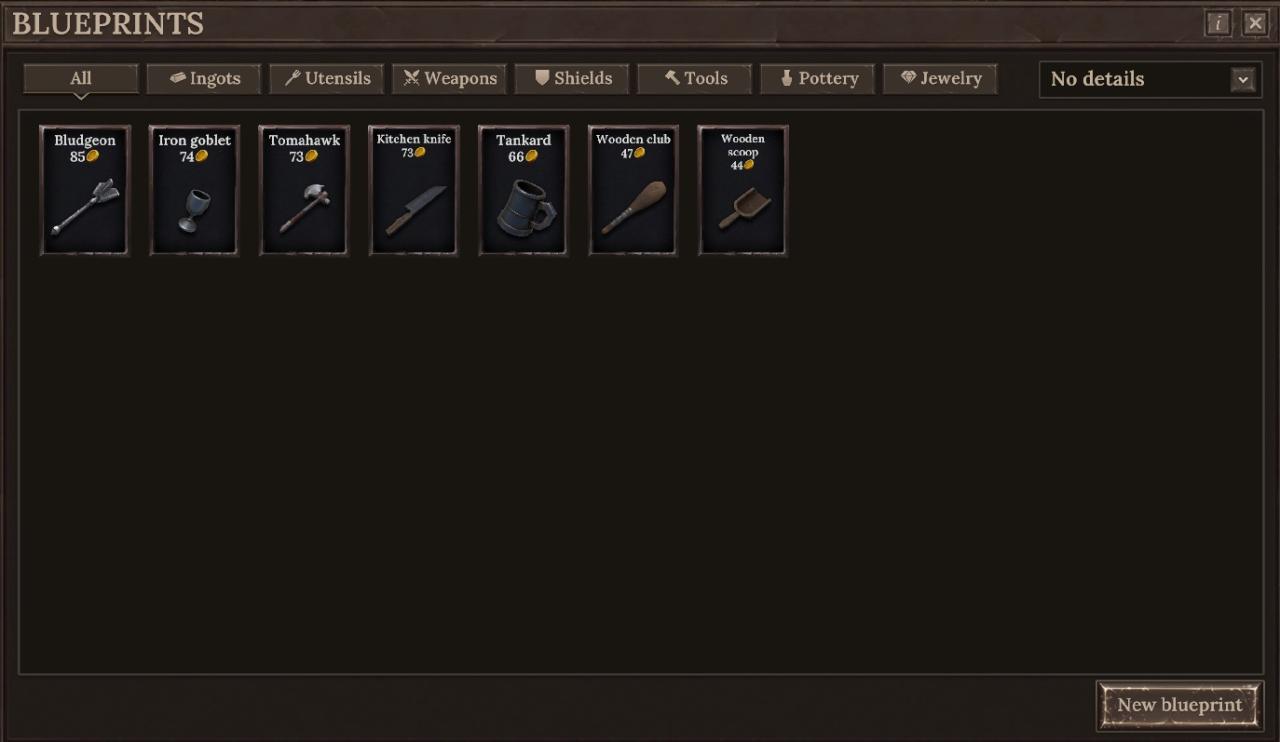Open the info icon button
This screenshot has height=742, width=1280.
1218,23
